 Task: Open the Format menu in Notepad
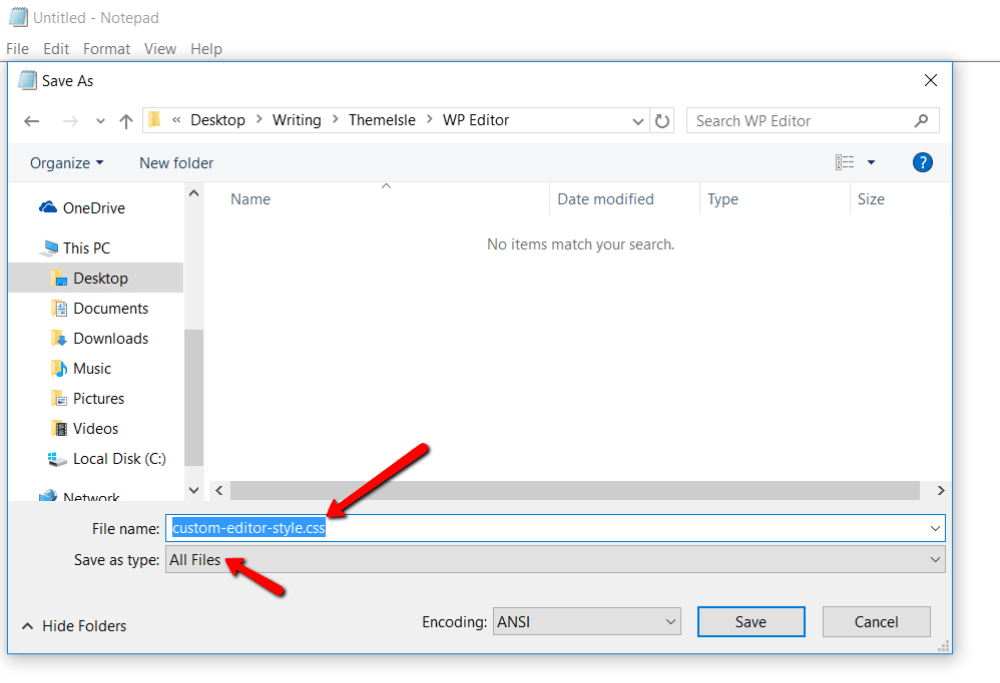coord(106,48)
